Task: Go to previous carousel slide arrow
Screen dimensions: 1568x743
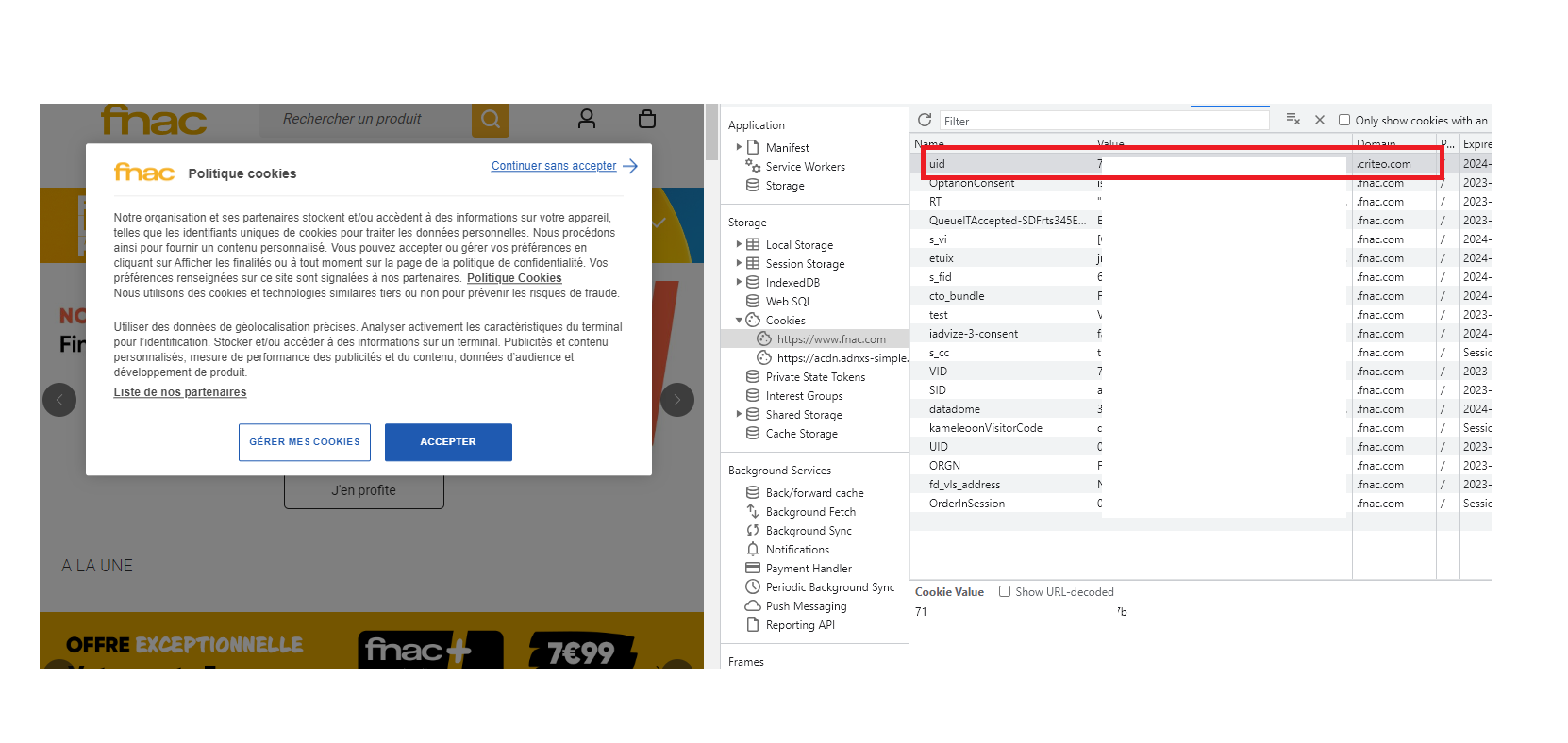Action: pyautogui.click(x=59, y=400)
